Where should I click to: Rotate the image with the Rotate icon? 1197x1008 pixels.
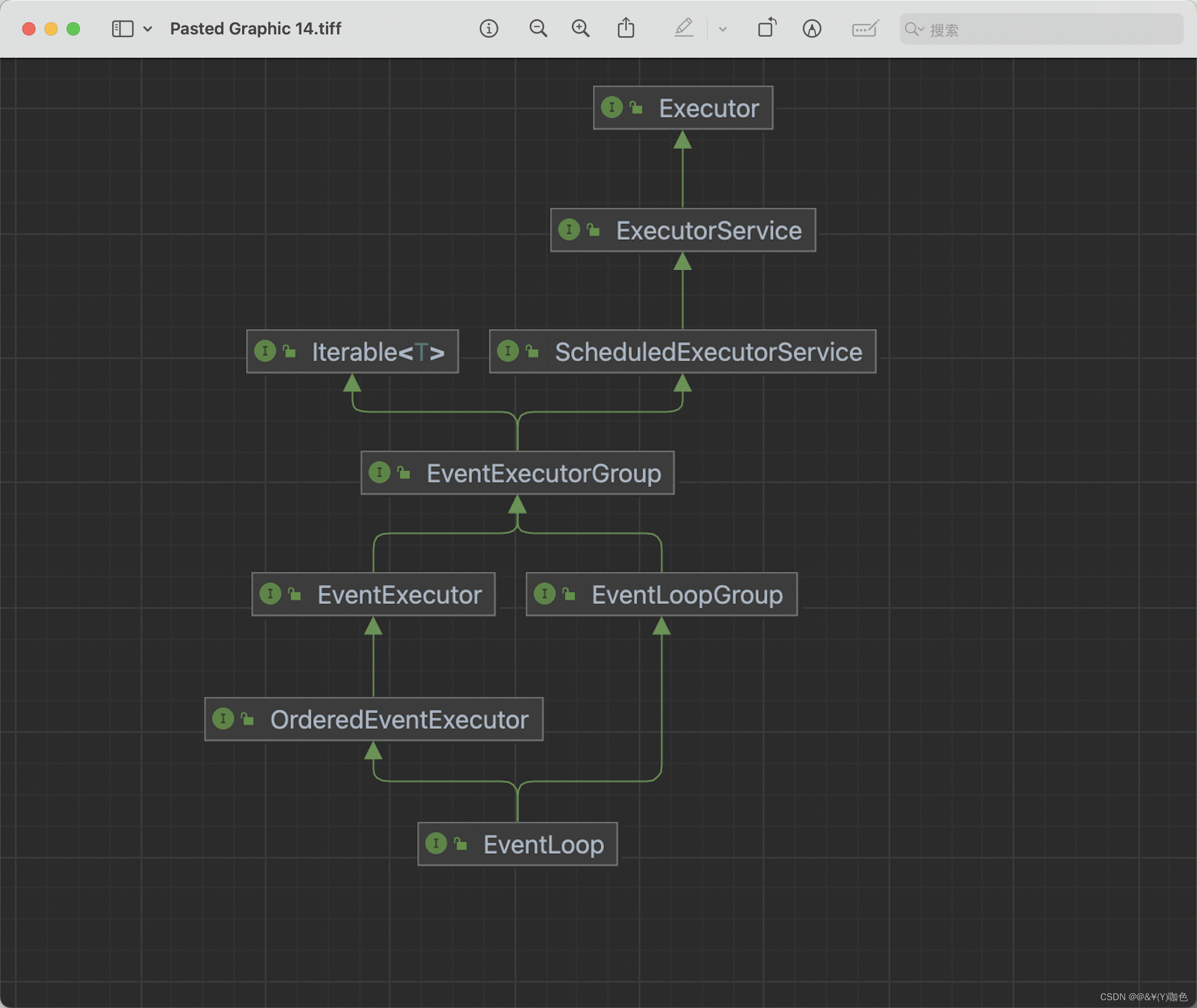767,28
